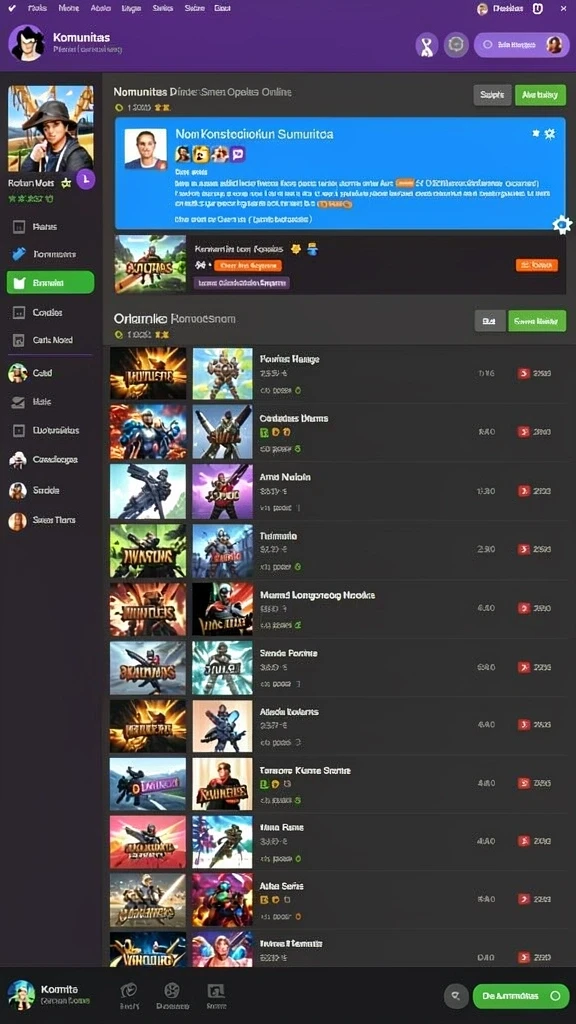The width and height of the screenshot is (576, 1024).
Task: Toggle the green De Ammnitas pill at bottom-right
Action: (x=521, y=996)
